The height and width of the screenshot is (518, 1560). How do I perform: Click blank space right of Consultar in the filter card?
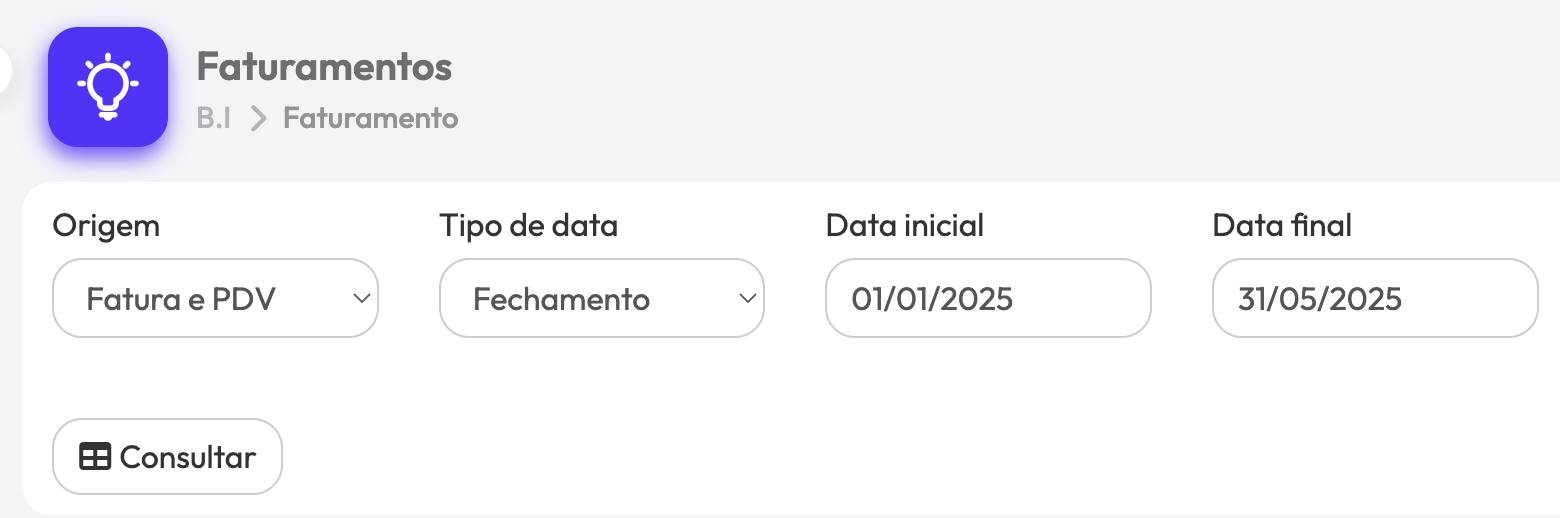pos(900,456)
